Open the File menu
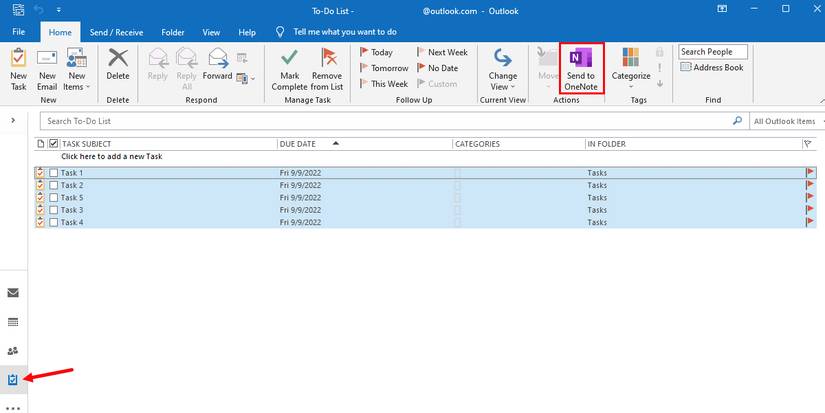825x413 pixels. (x=18, y=32)
